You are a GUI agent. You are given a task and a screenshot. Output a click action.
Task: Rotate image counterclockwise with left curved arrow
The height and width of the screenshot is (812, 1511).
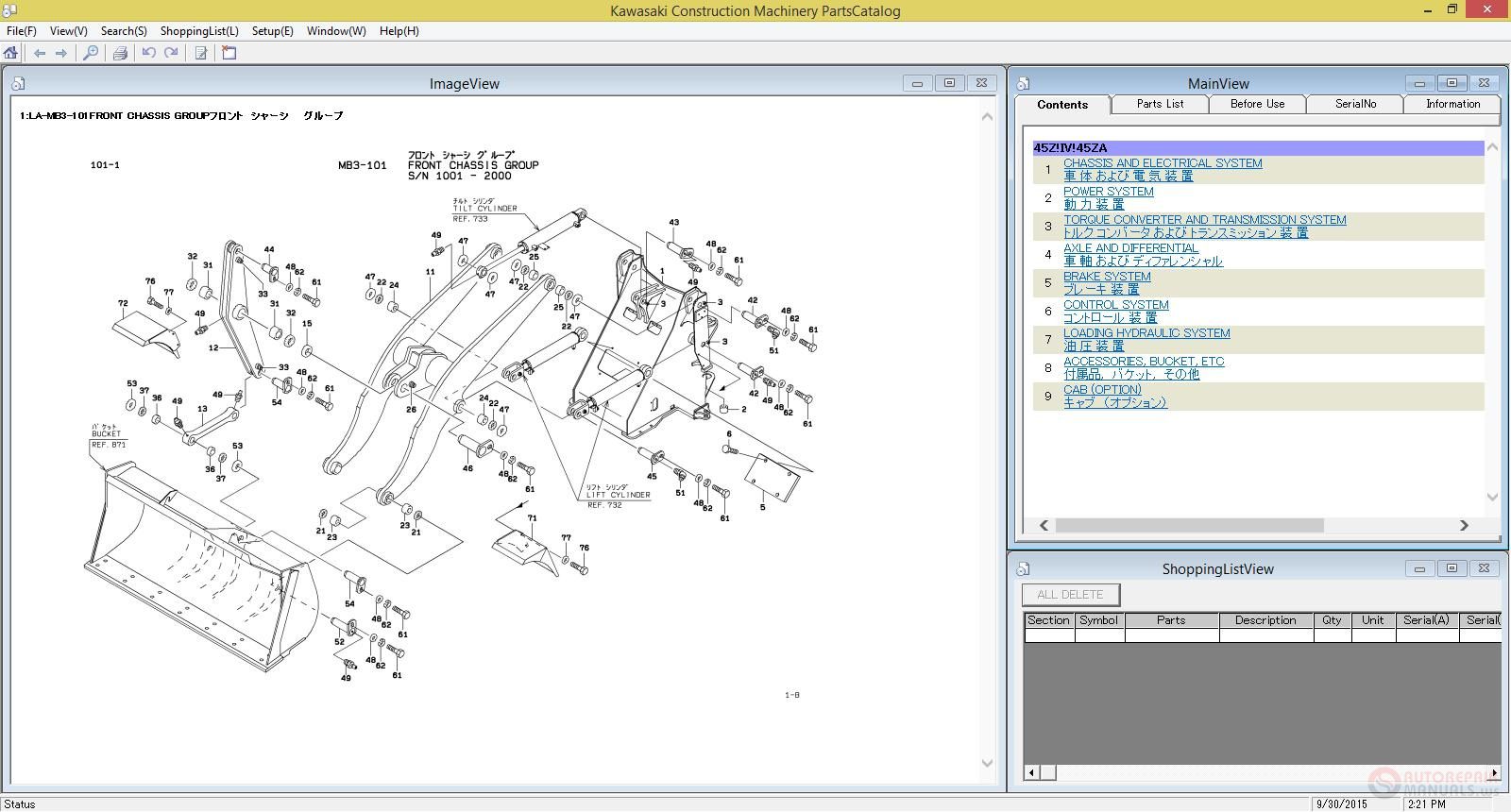(149, 53)
